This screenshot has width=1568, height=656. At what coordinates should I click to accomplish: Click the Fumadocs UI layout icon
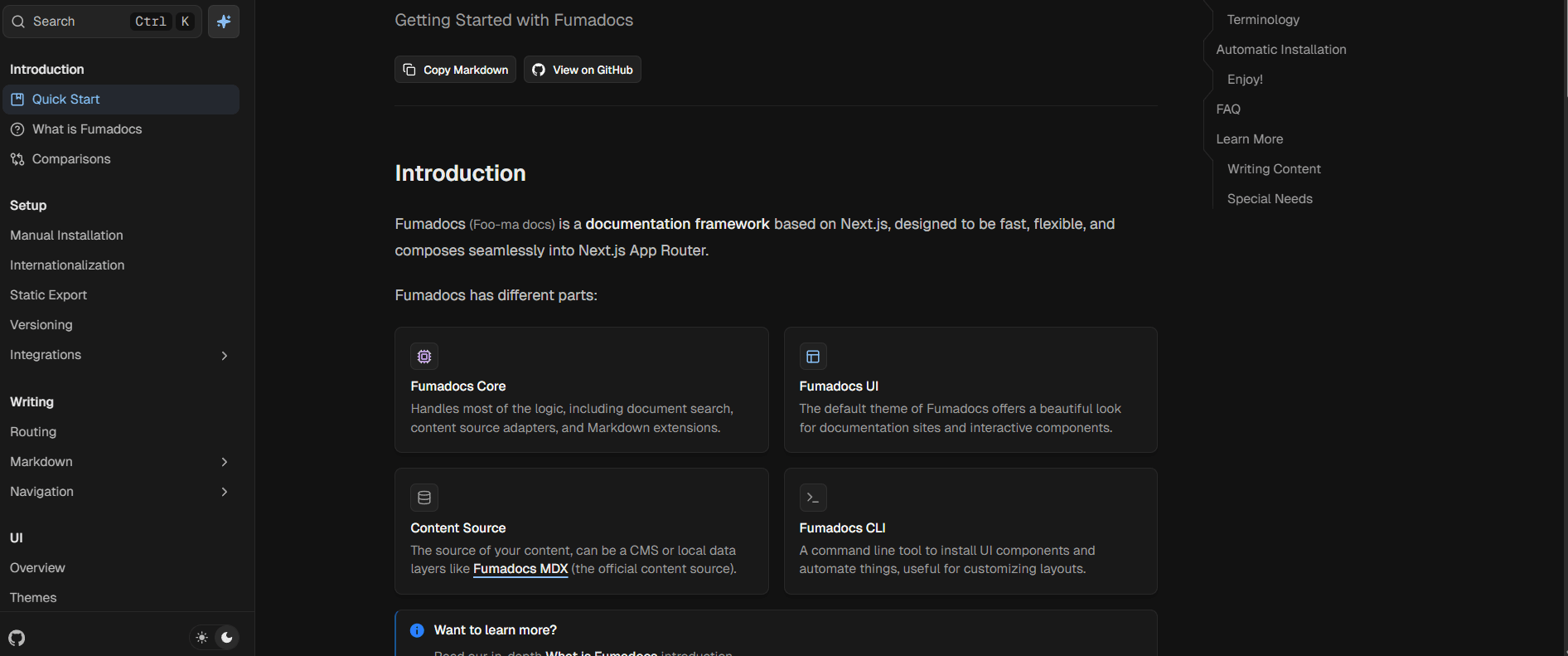pyautogui.click(x=813, y=357)
